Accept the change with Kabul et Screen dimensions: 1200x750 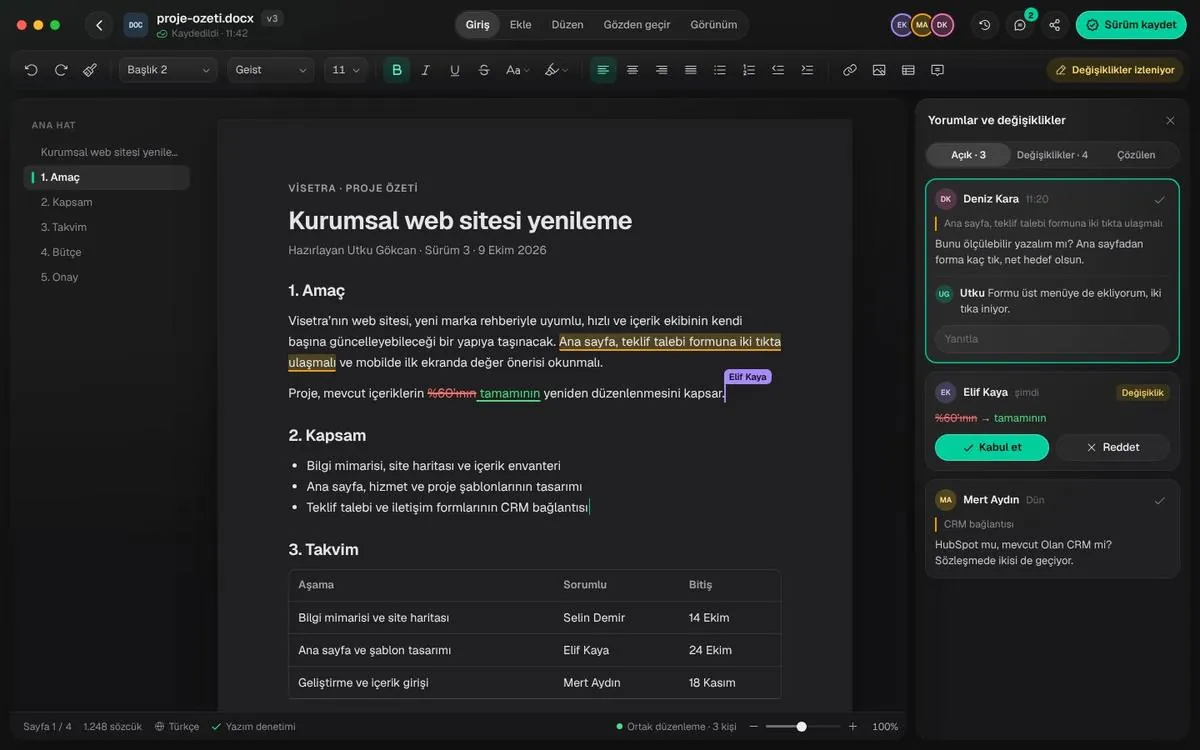(992, 447)
